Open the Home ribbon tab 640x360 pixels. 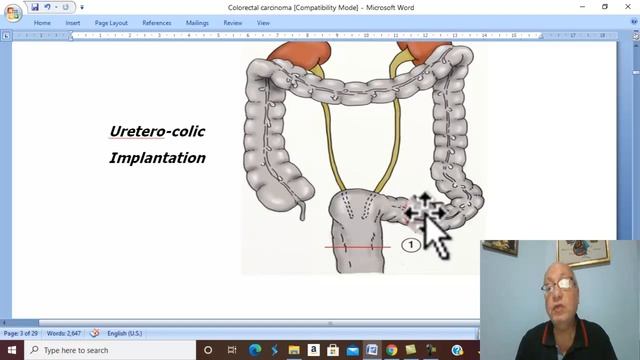point(42,23)
